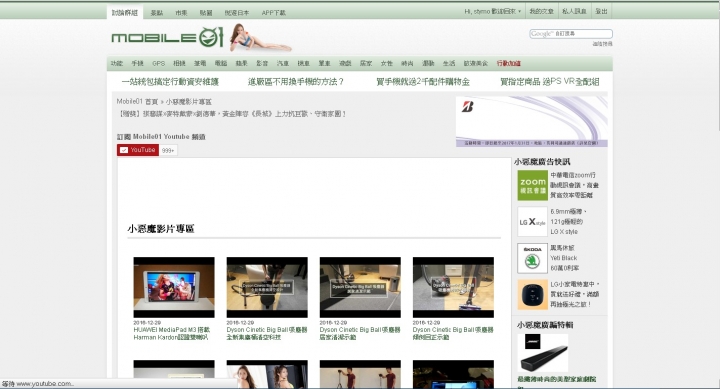The width and height of the screenshot is (720, 389).
Task: Click the 999+ subscriber count badge
Action: click(168, 151)
